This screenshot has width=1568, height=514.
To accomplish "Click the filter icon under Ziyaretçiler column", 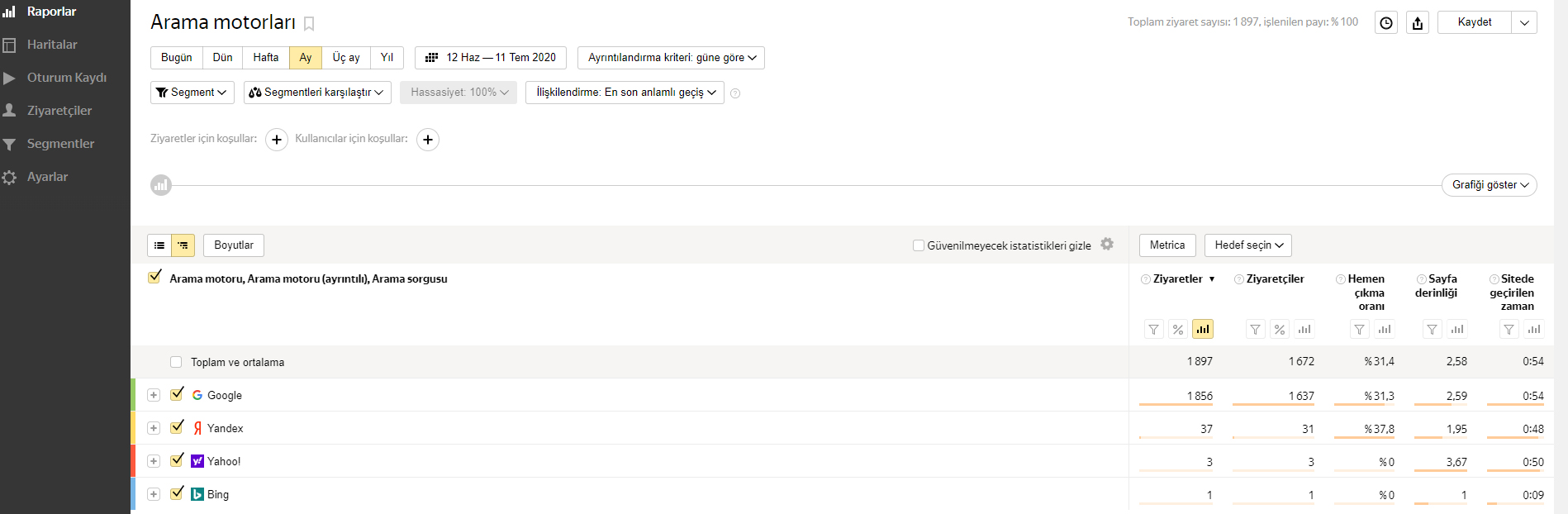I will [1255, 330].
